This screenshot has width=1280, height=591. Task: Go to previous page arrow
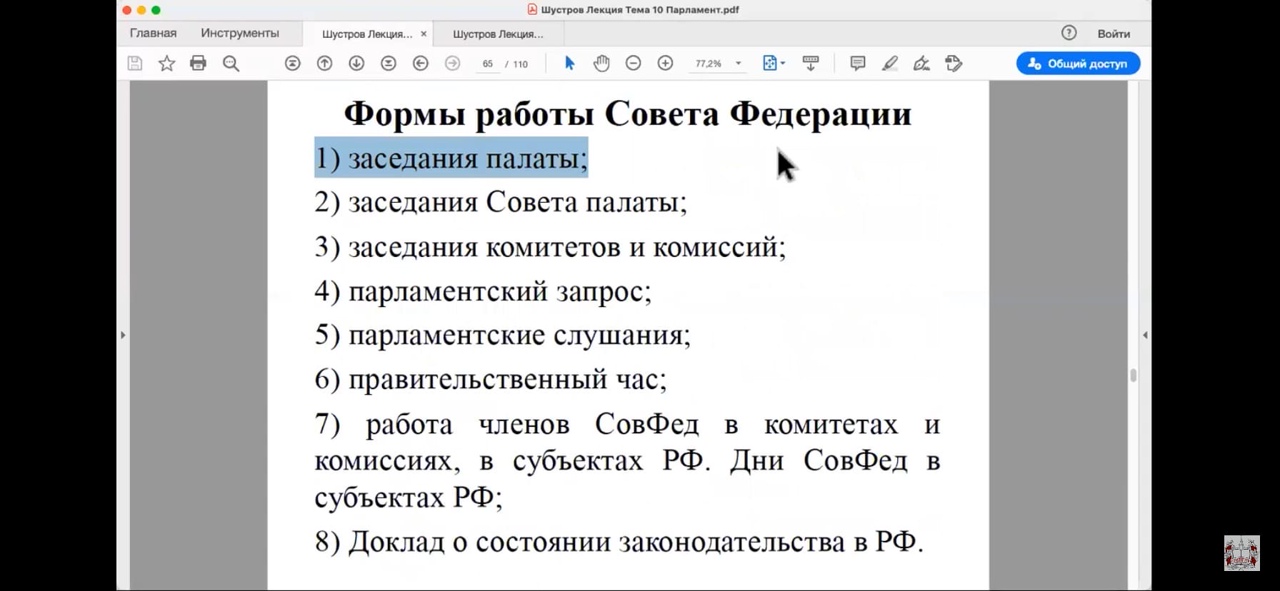324,63
